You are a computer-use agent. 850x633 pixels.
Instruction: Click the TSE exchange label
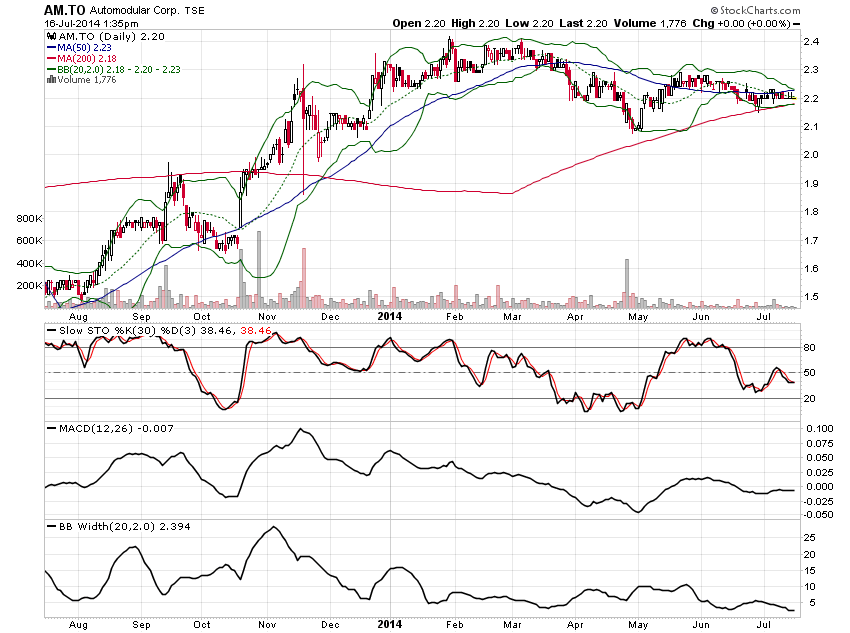[x=194, y=10]
